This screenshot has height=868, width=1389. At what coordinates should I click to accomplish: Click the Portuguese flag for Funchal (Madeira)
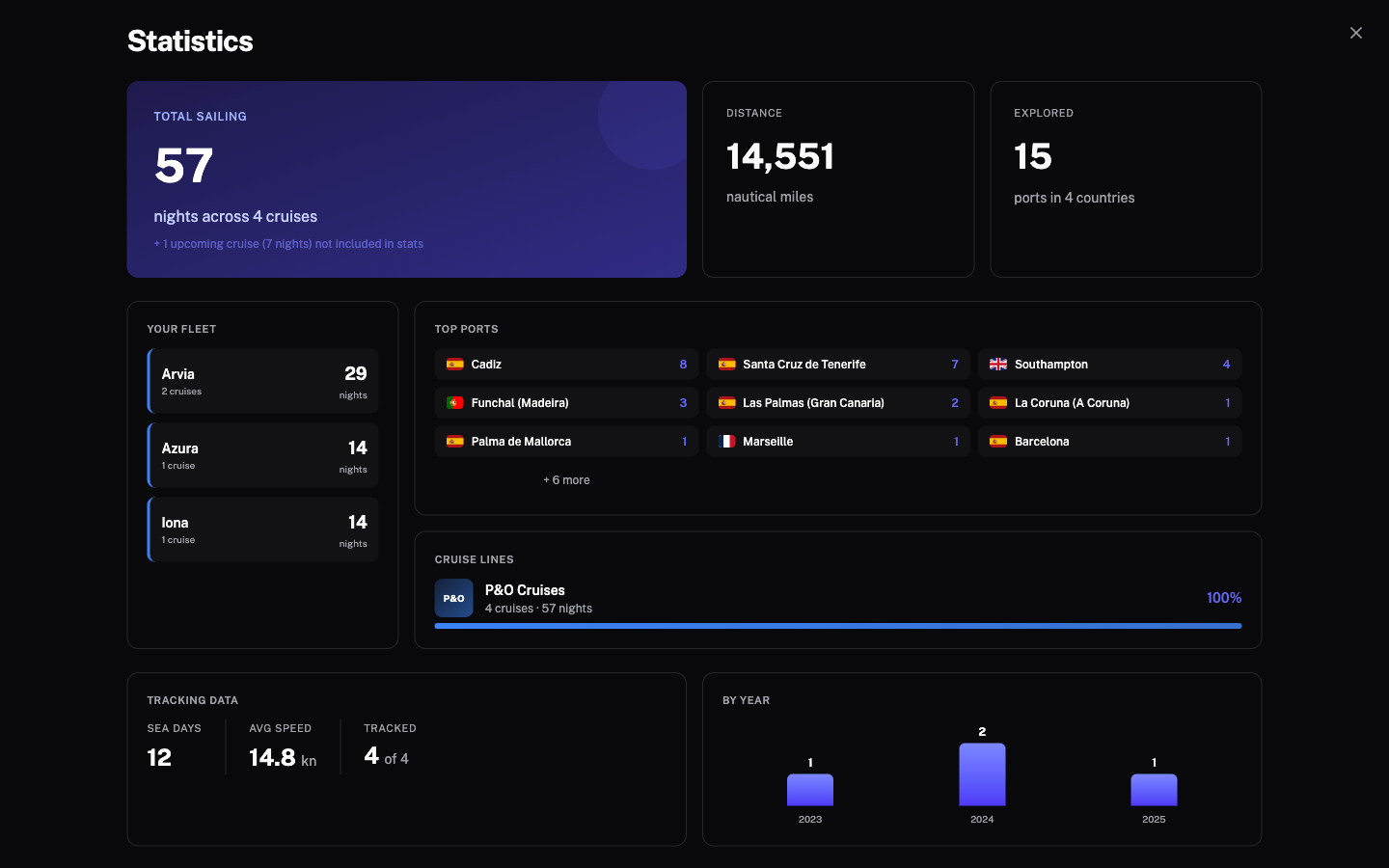[454, 403]
